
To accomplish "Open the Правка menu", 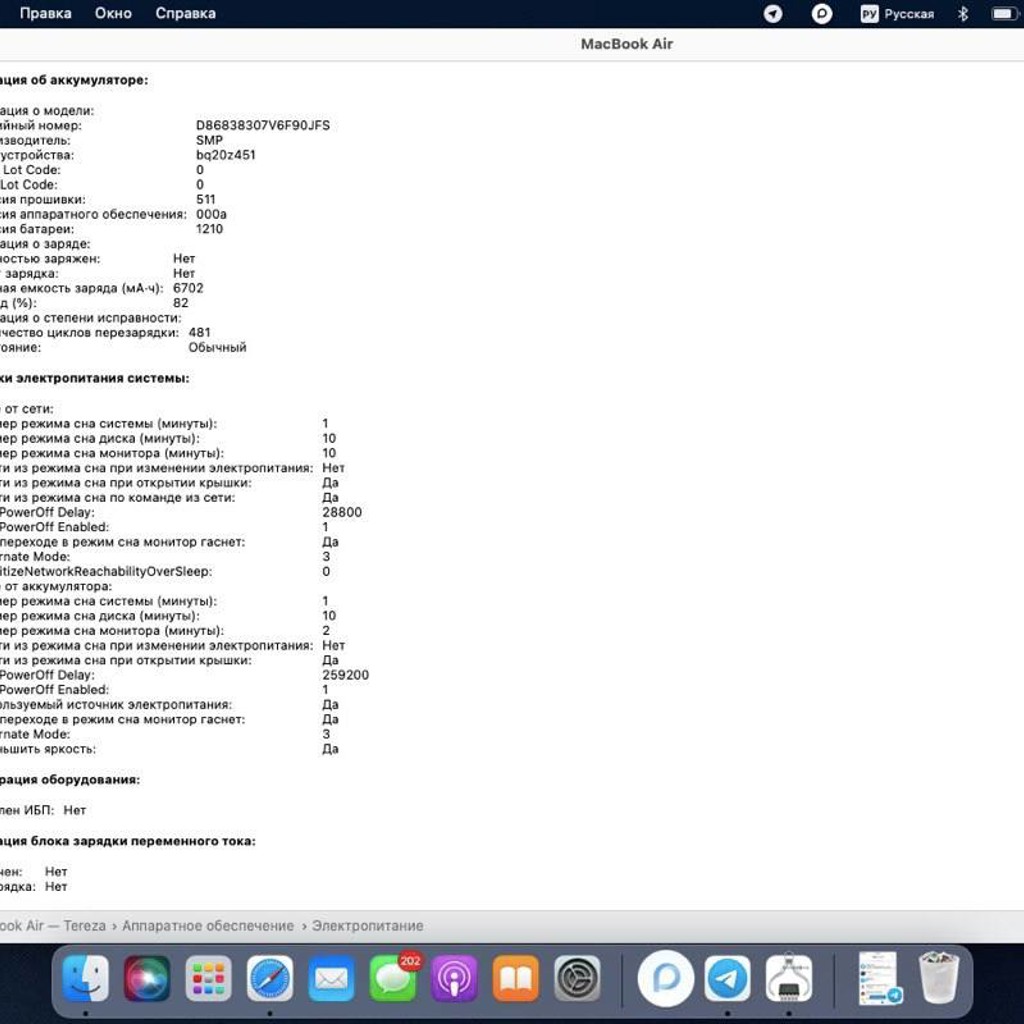I will [x=46, y=13].
